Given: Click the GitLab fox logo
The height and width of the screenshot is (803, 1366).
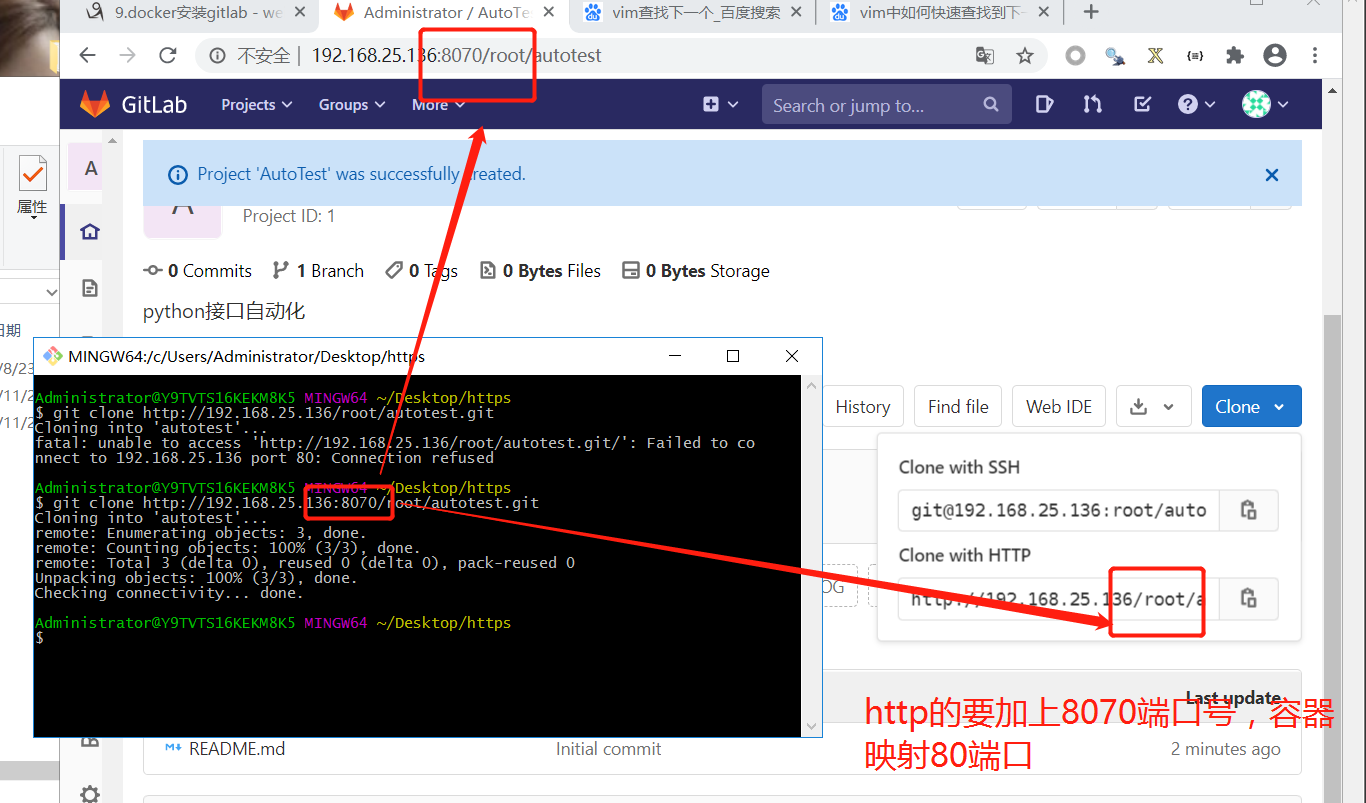Looking at the screenshot, I should point(95,104).
